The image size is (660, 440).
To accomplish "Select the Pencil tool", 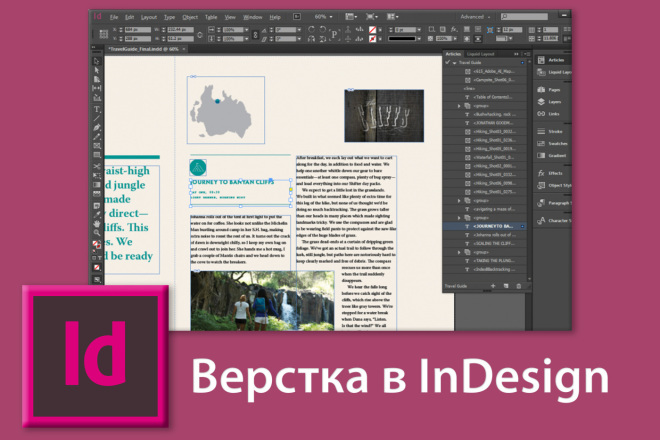I will point(97,136).
